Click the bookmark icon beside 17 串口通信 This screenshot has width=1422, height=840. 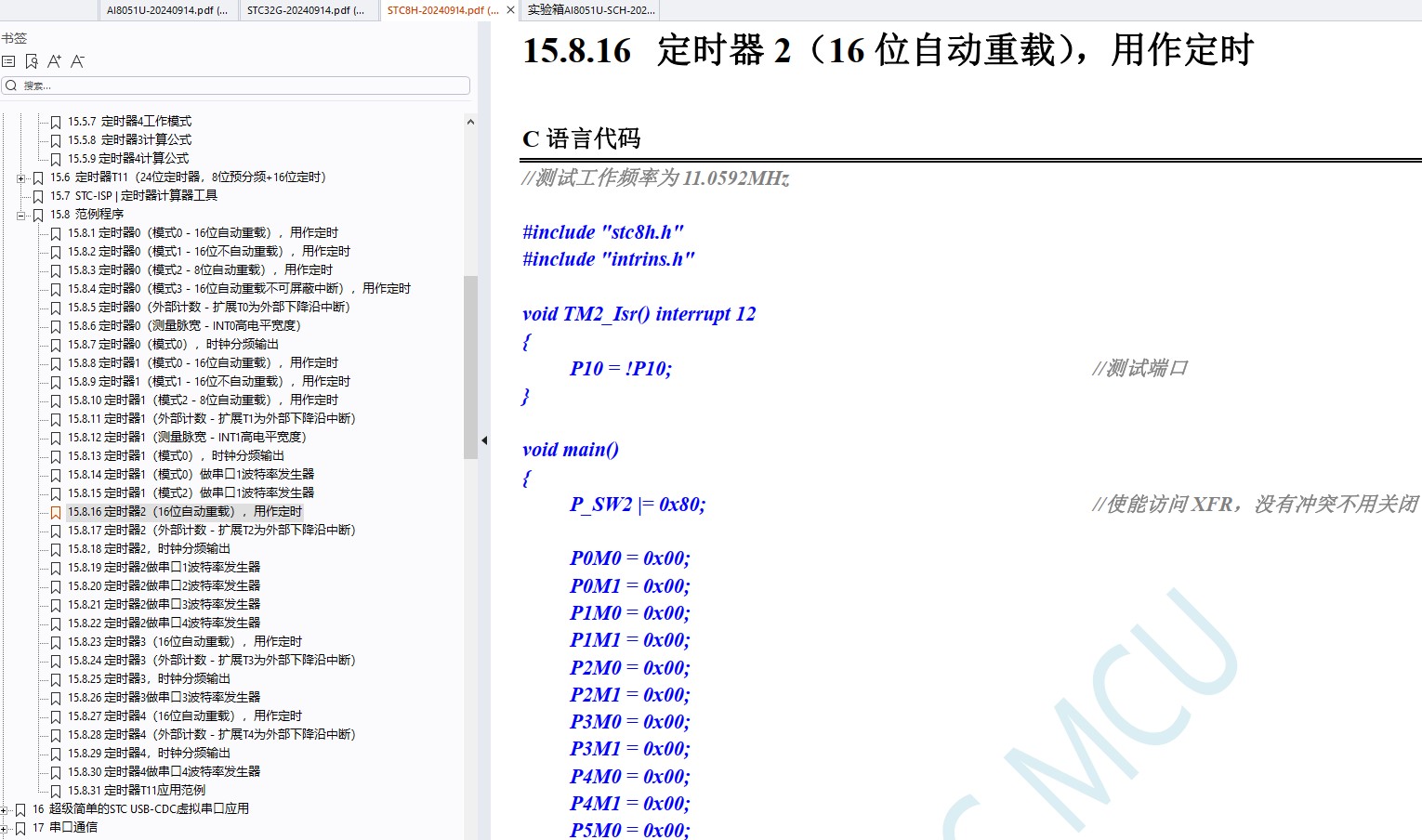[20, 828]
